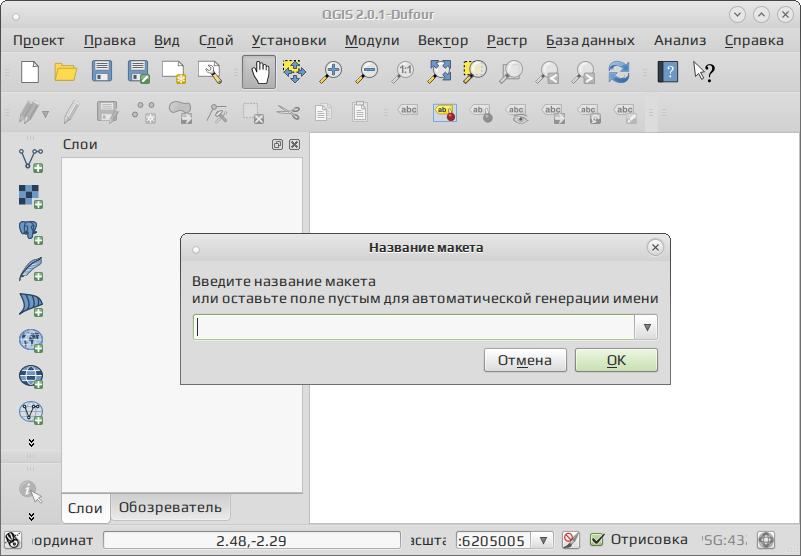Click Toggle editing pencil icon
Image resolution: width=801 pixels, height=556 pixels.
click(72, 112)
